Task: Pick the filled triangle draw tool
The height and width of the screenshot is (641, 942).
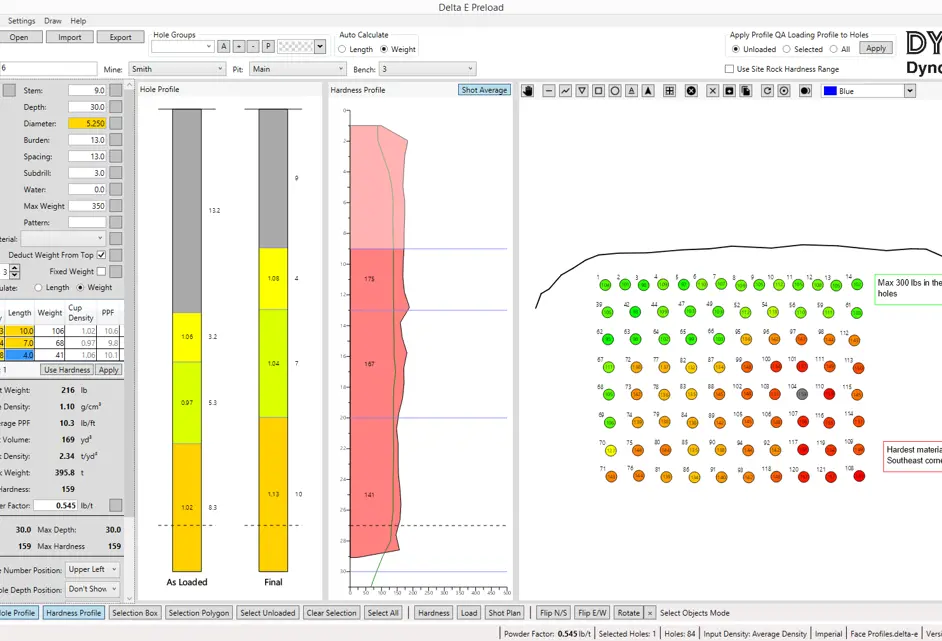Action: point(648,91)
